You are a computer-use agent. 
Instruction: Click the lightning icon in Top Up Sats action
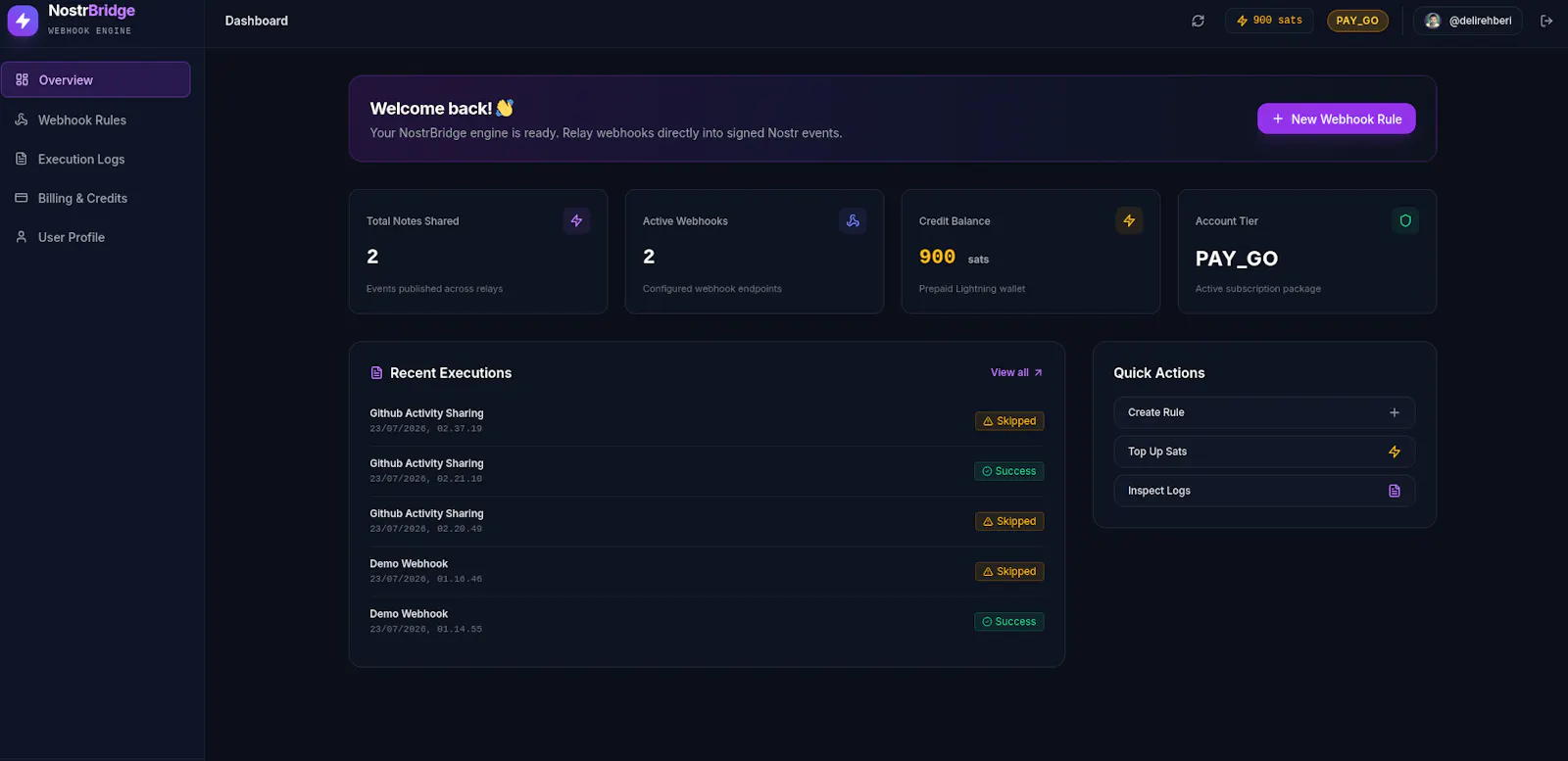[1395, 452]
